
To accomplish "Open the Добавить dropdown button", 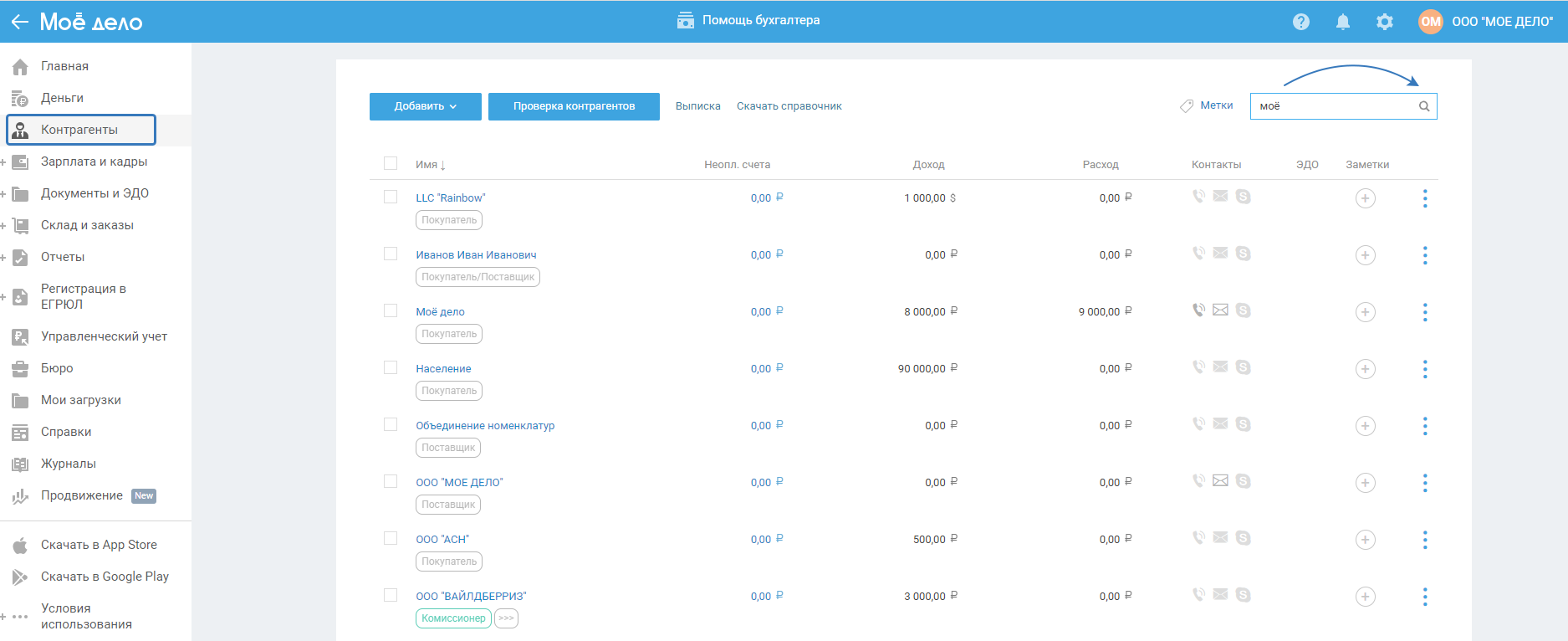I will pyautogui.click(x=425, y=106).
